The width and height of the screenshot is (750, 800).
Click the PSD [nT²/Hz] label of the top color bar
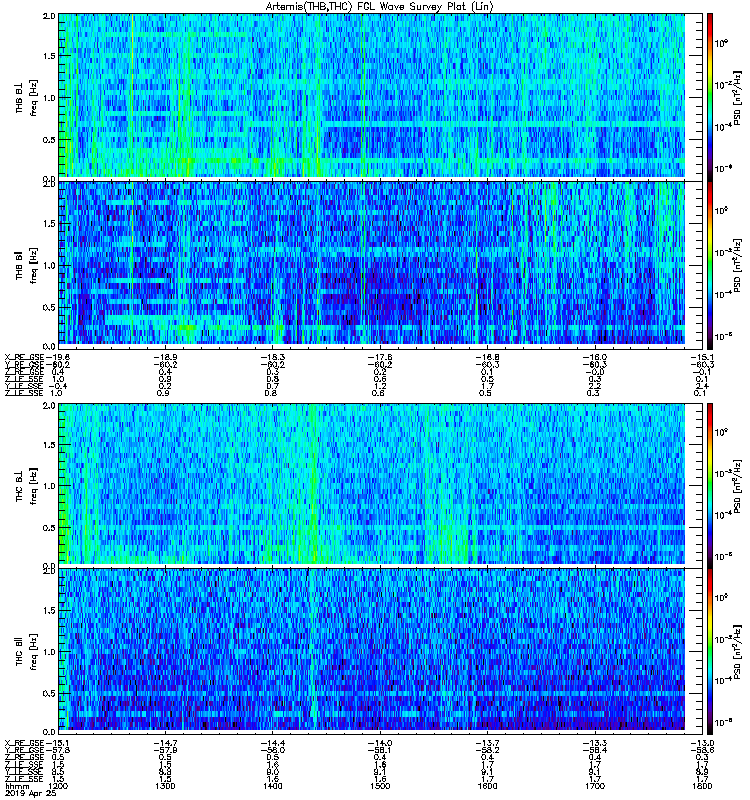pos(737,97)
